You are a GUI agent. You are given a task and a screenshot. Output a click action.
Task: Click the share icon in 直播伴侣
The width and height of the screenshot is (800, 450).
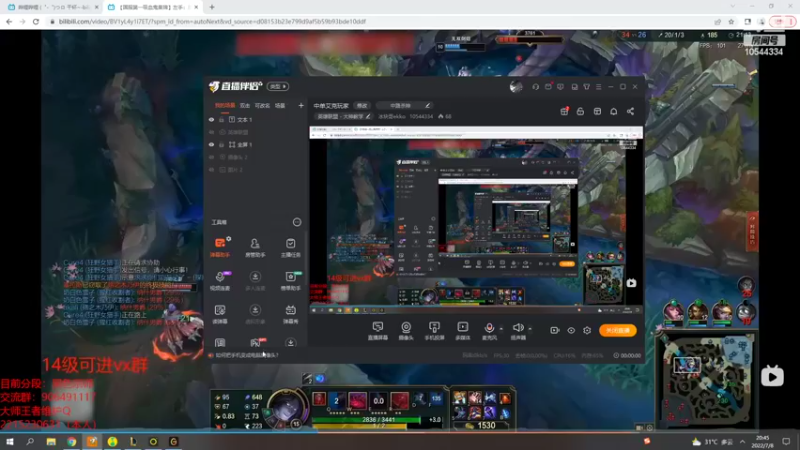[631, 111]
